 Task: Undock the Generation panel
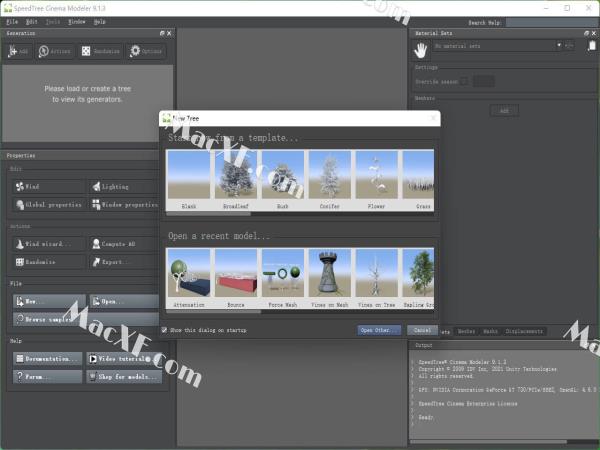[x=162, y=33]
